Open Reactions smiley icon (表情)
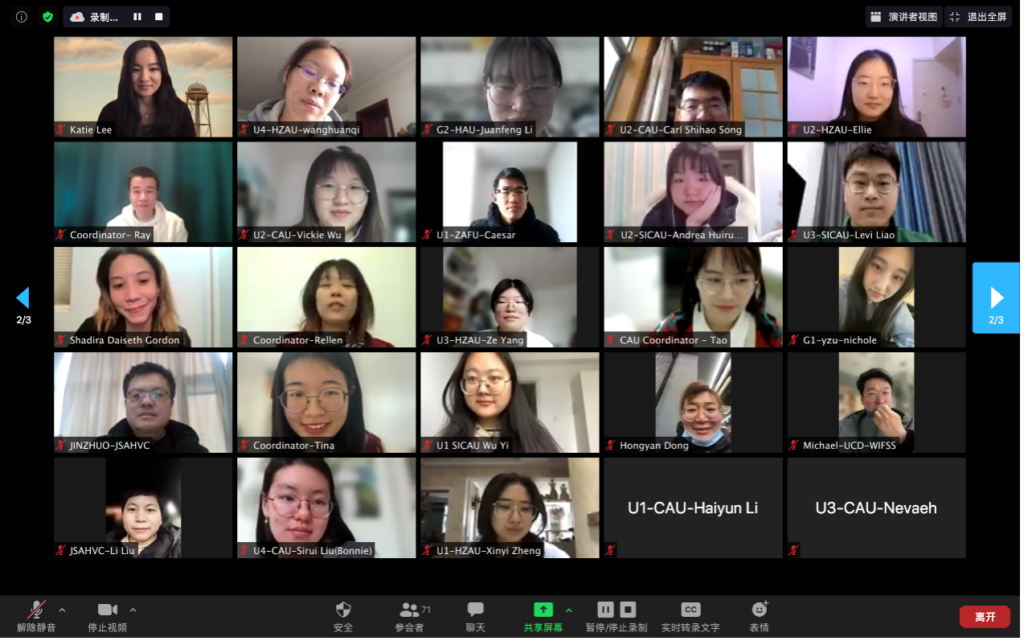This screenshot has height=641, width=1024. (759, 617)
